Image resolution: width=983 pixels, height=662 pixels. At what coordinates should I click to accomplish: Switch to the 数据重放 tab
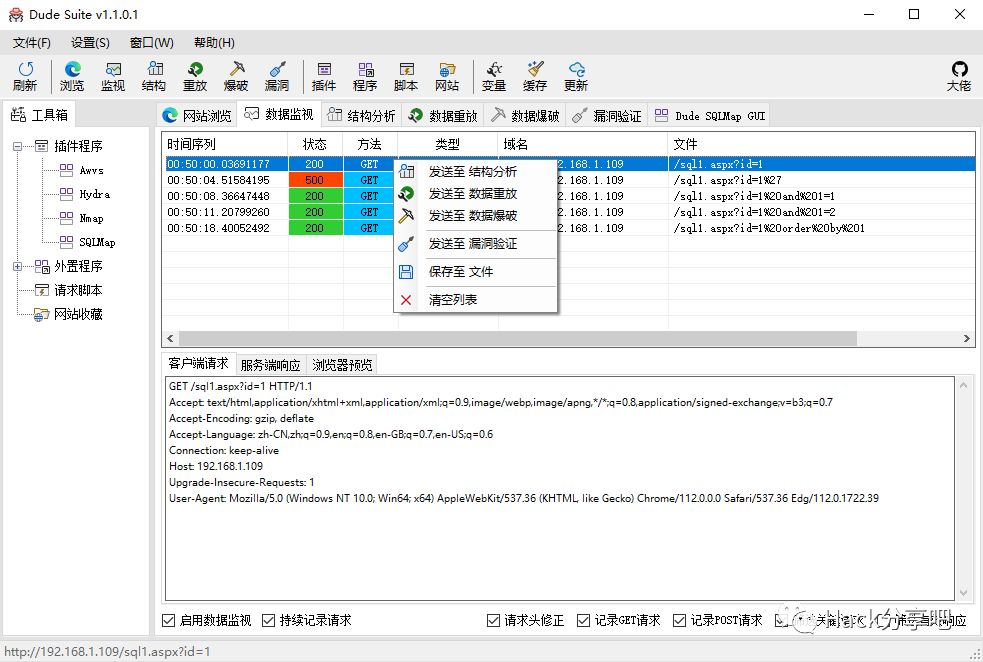point(443,115)
